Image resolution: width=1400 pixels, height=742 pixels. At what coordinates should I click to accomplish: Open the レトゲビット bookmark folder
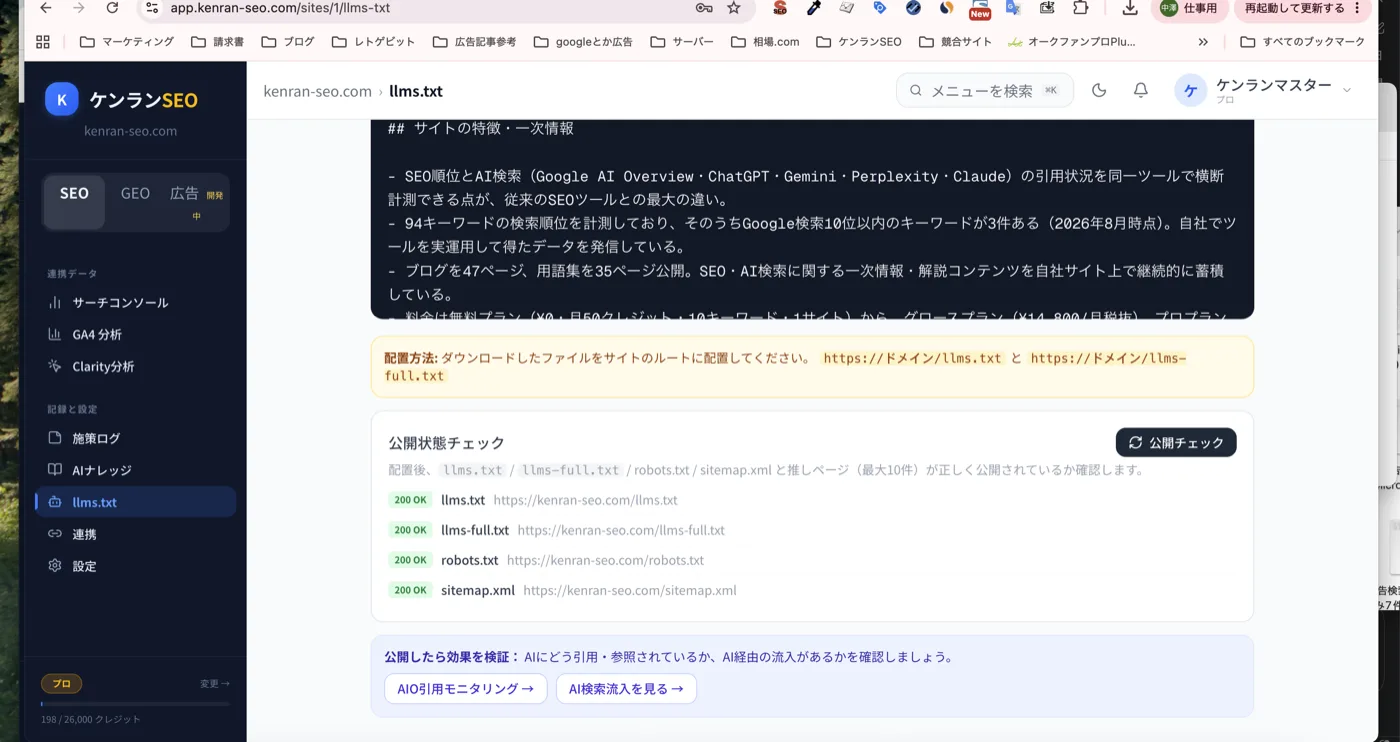click(x=375, y=42)
